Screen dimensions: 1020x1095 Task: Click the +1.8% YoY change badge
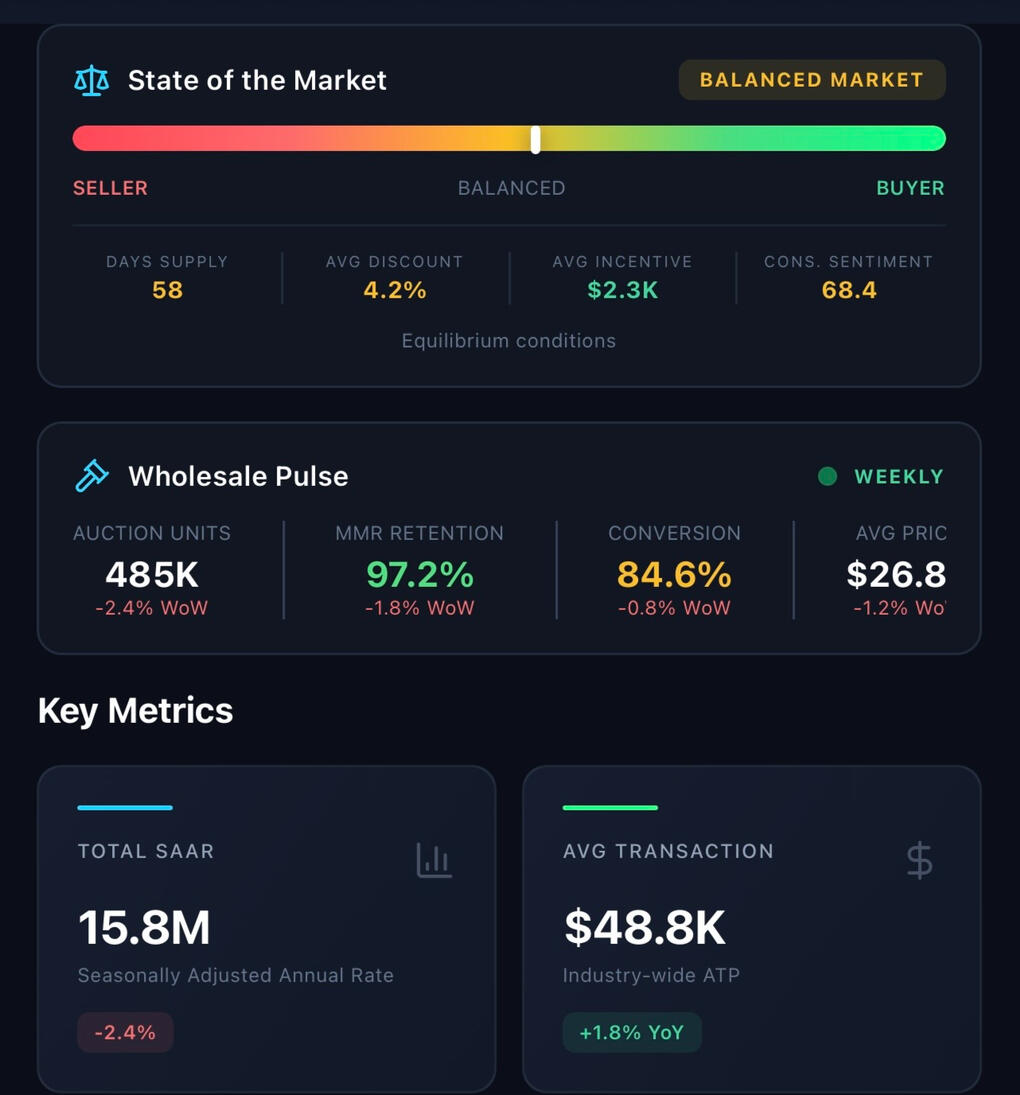632,1033
